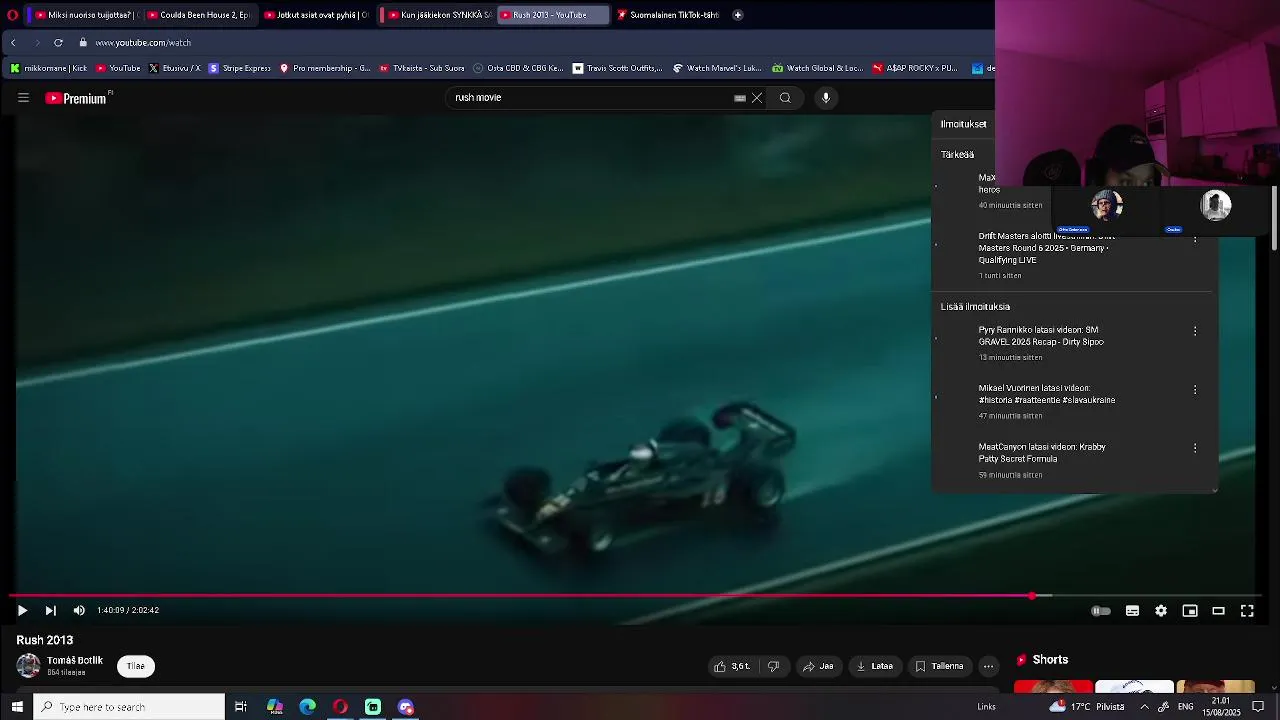Open a new browser tab

point(738,15)
